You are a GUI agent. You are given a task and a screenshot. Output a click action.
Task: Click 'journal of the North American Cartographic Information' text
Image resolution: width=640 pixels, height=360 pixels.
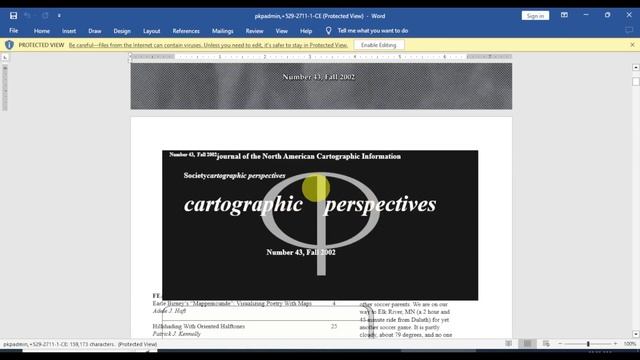pyautogui.click(x=309, y=156)
